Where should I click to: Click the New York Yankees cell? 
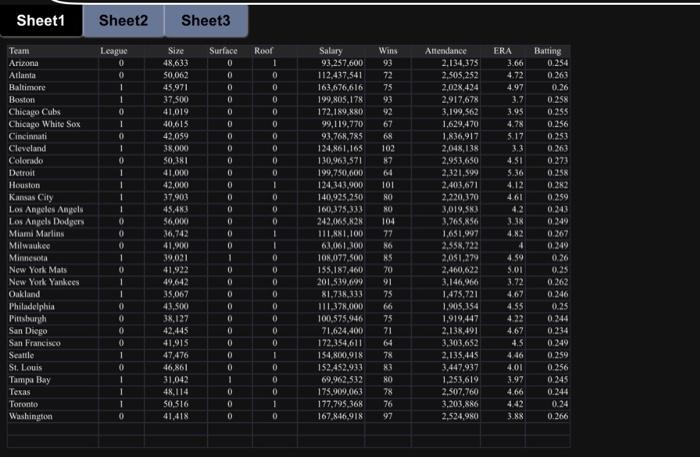pyautogui.click(x=53, y=282)
